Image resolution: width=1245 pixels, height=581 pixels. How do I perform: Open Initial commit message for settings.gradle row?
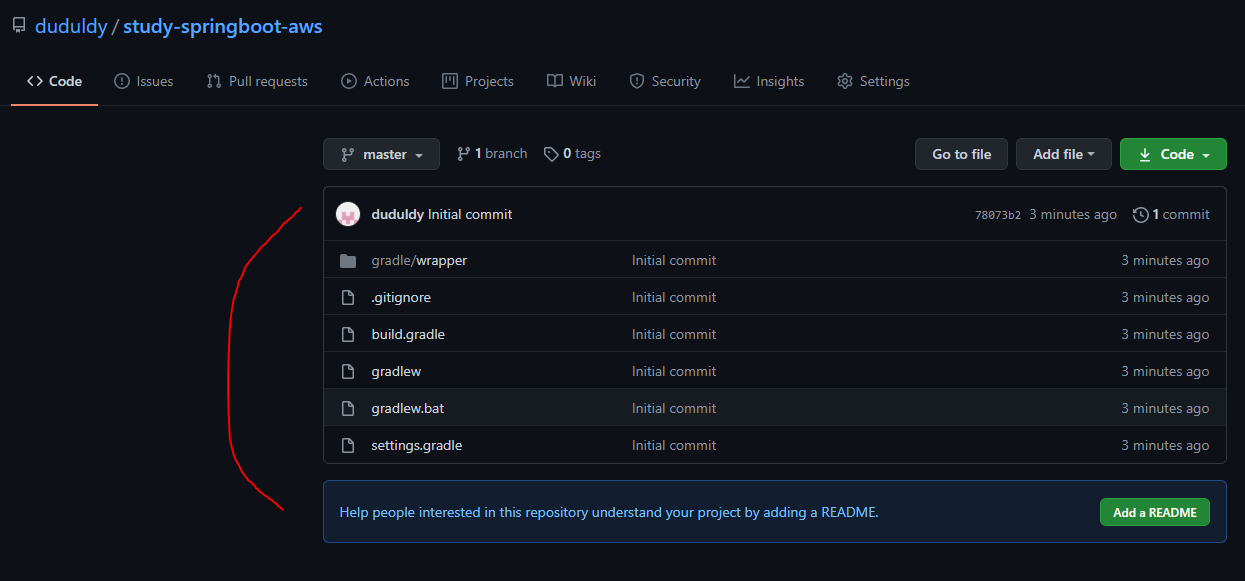674,445
